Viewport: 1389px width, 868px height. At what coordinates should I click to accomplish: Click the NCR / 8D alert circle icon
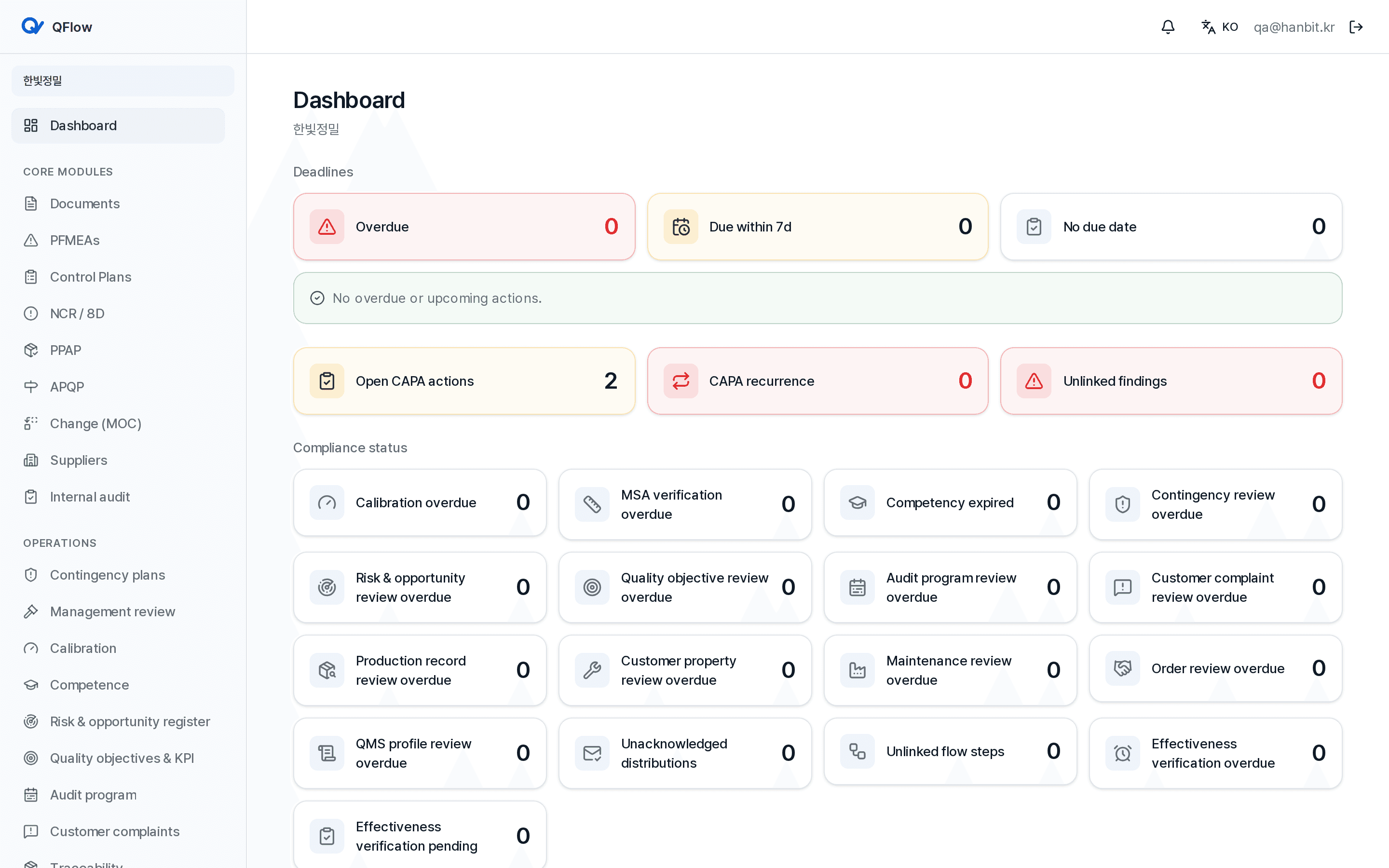click(31, 313)
